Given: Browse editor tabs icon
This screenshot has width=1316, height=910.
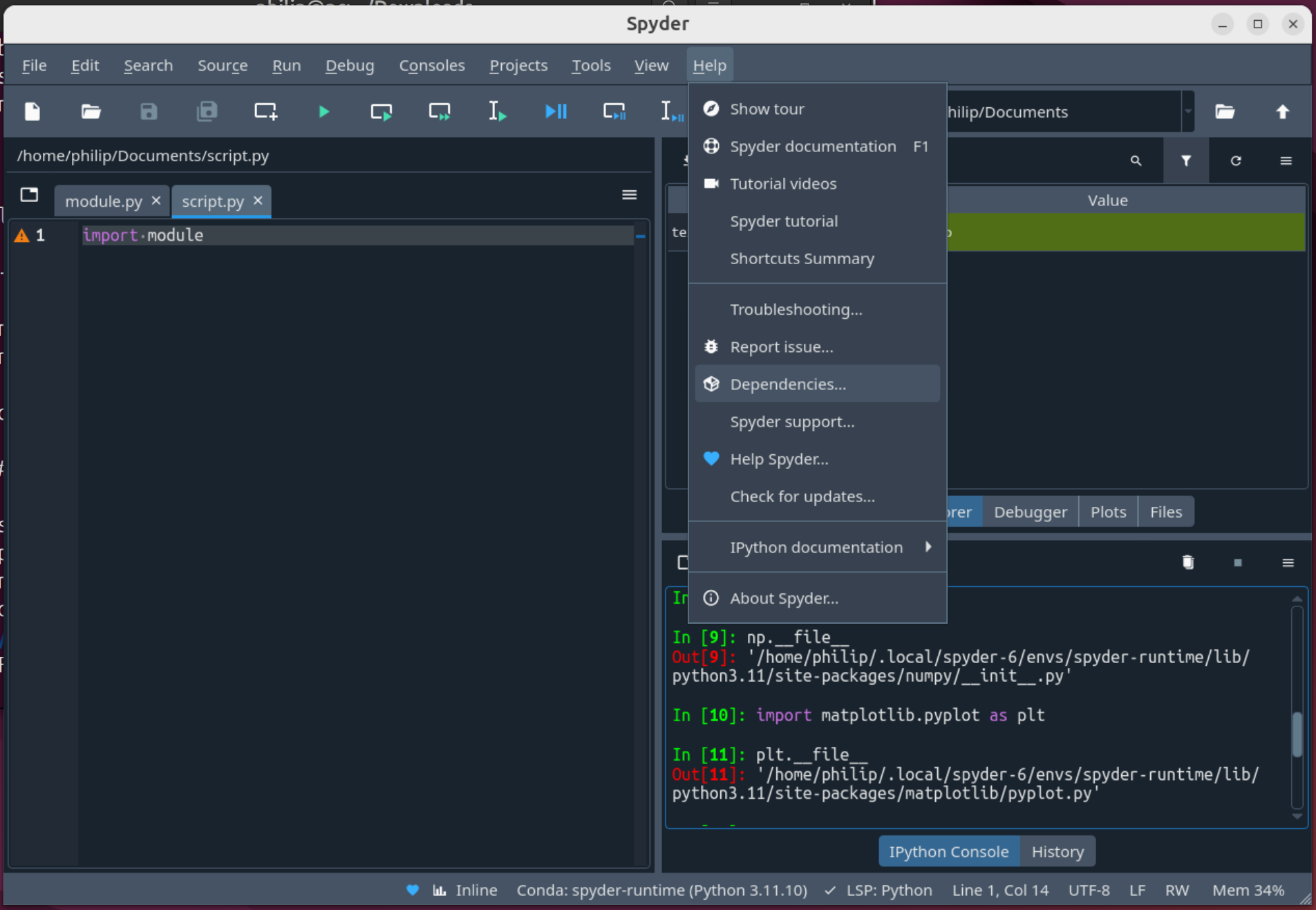Looking at the screenshot, I should [x=29, y=195].
